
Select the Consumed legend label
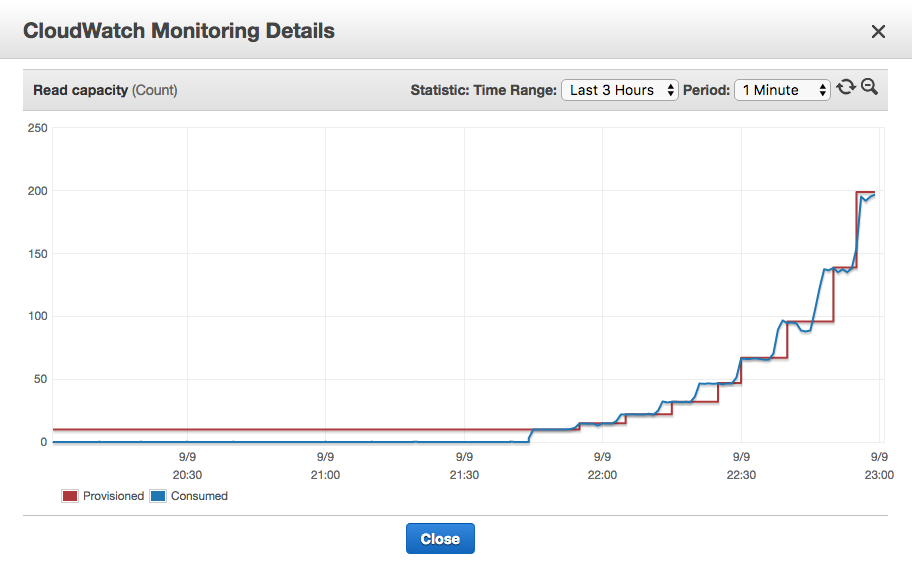point(200,496)
